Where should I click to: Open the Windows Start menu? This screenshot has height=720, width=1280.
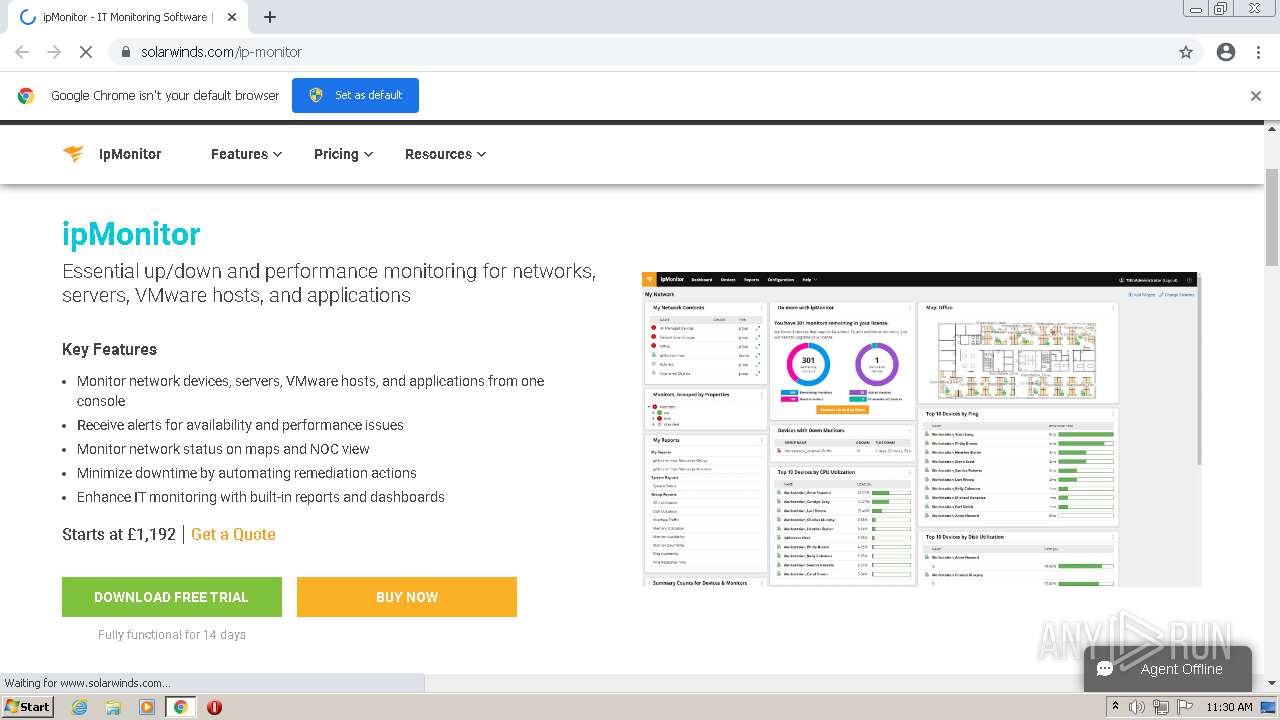27,707
